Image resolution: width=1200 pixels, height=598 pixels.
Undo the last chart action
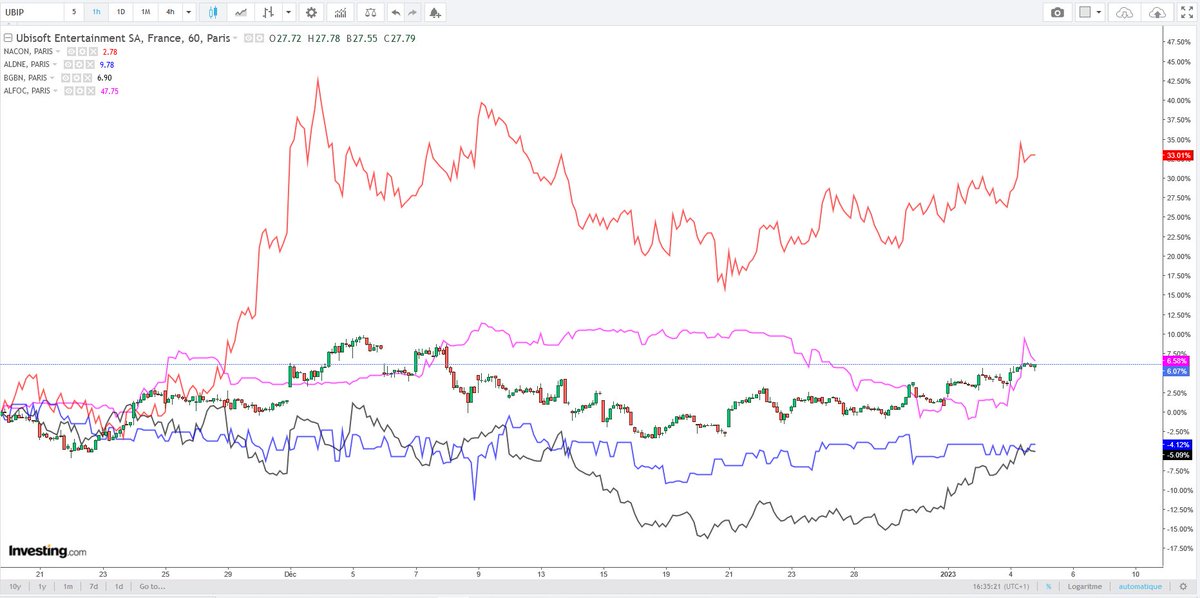click(396, 12)
